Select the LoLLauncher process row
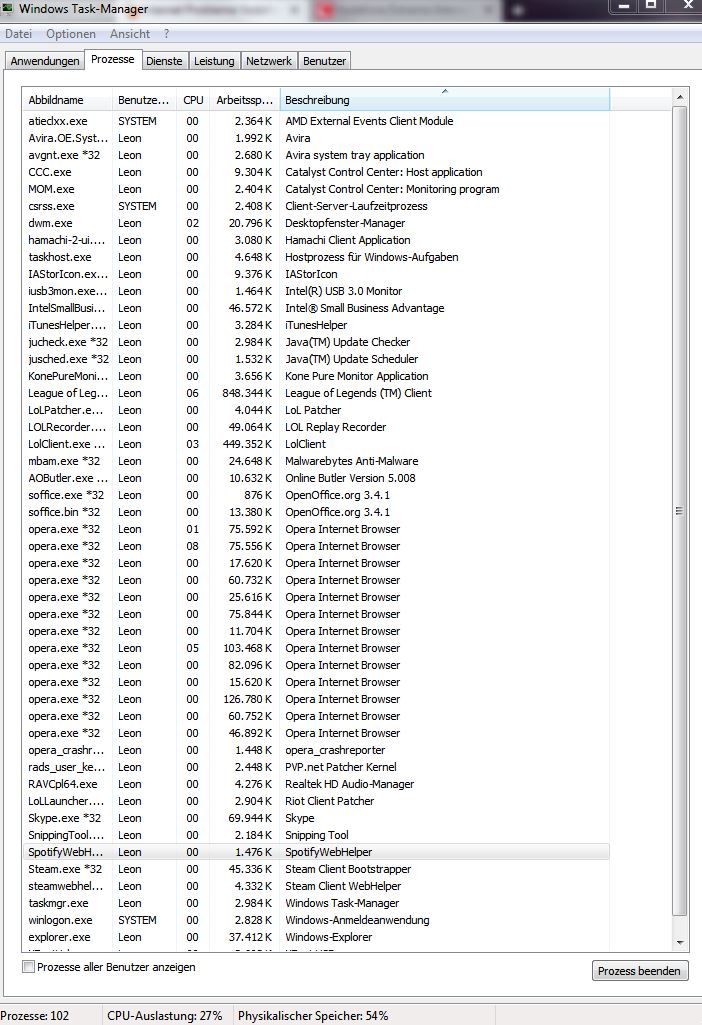The height and width of the screenshot is (1025, 702). tap(316, 801)
